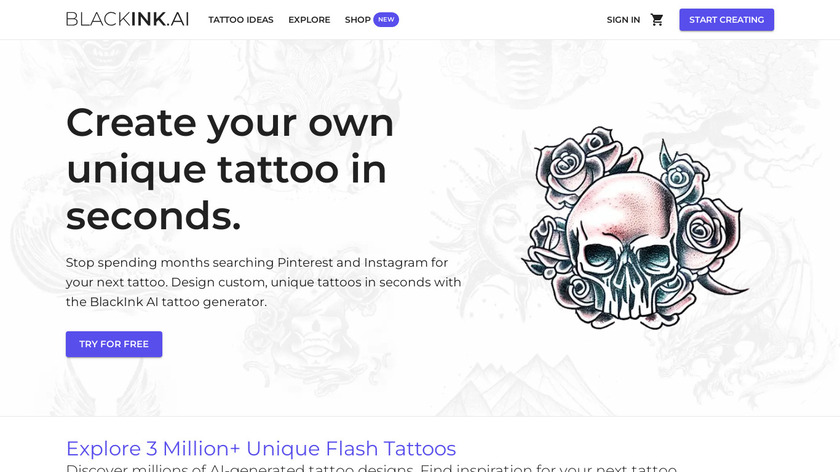Image resolution: width=840 pixels, height=472 pixels.
Task: Click the 'Explore 3 Million+ Unique Flash Tattoos' heading
Action: (x=261, y=448)
